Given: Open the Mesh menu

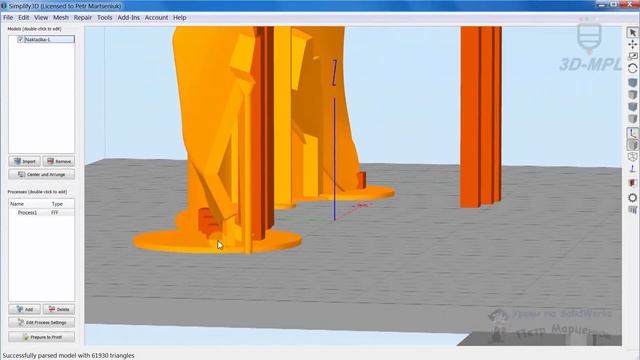Looking at the screenshot, I should coord(61,18).
